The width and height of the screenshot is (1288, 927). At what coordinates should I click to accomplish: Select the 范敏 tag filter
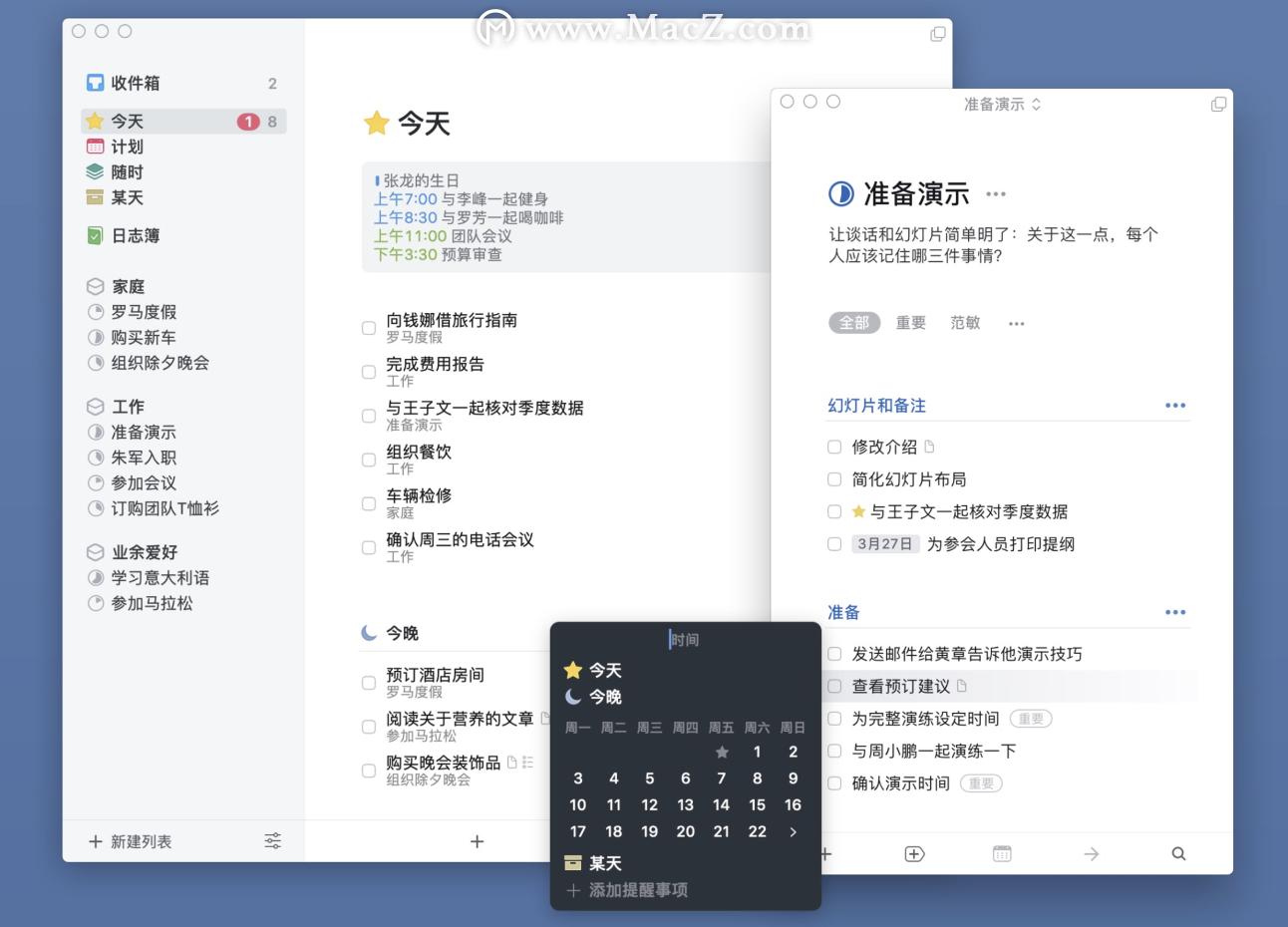(x=964, y=323)
